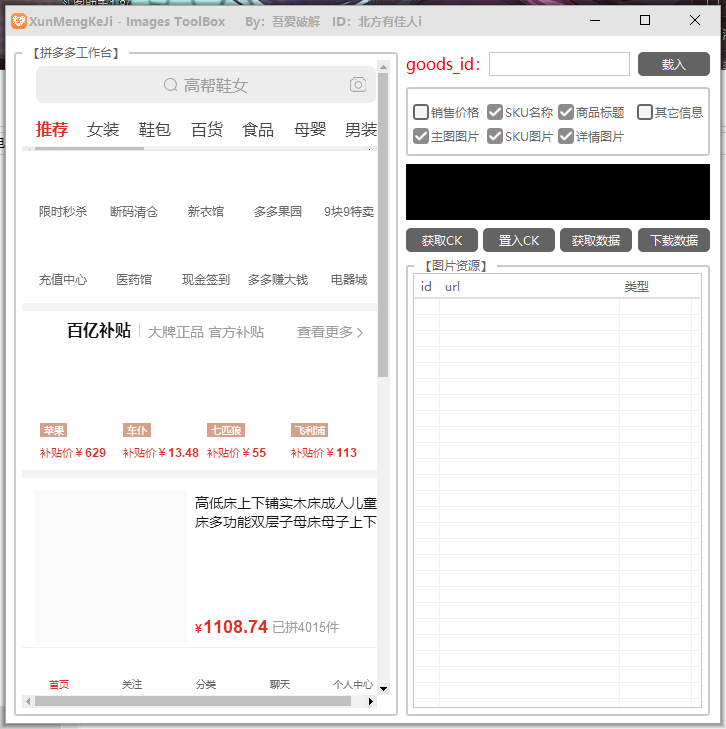
Task: Open the 限时秒杀 shortcut
Action: (x=63, y=211)
